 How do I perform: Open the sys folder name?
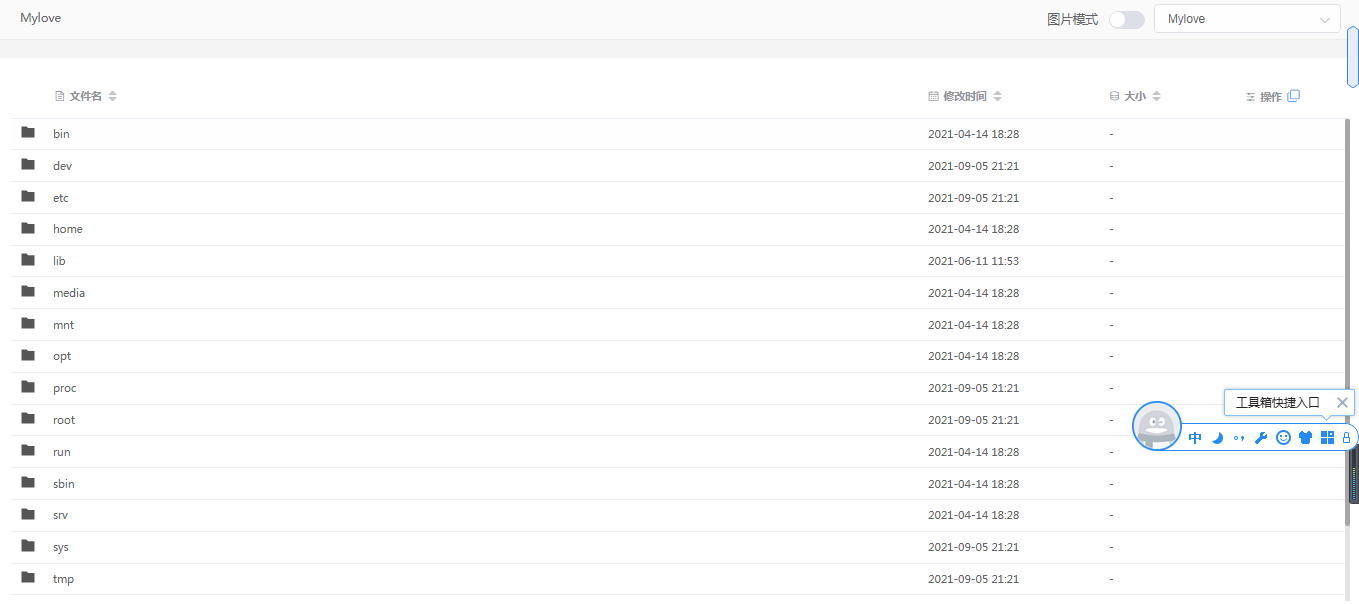pyautogui.click(x=61, y=546)
